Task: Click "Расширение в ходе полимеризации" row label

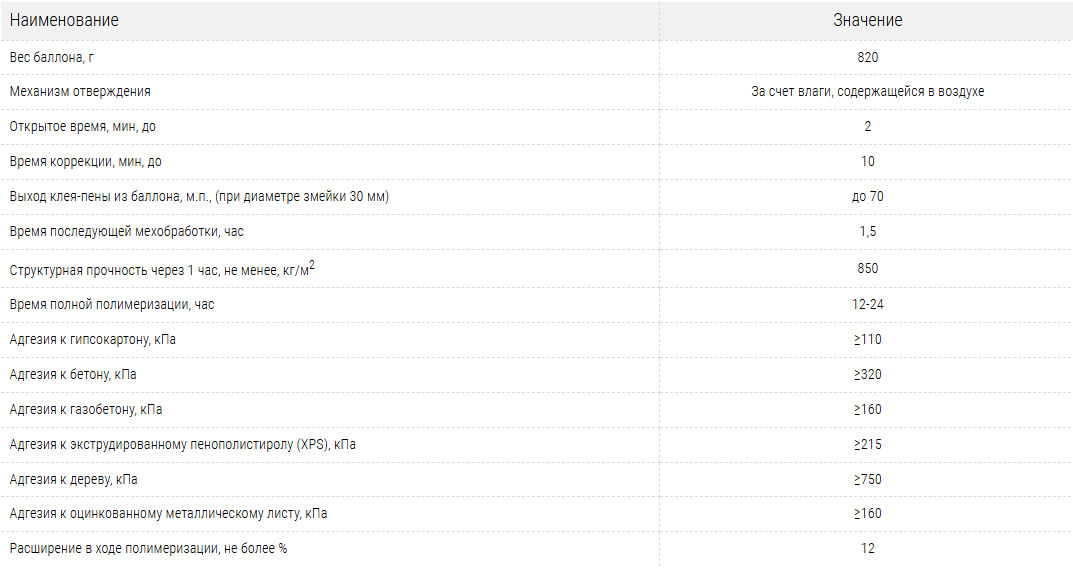Action: click(x=148, y=548)
